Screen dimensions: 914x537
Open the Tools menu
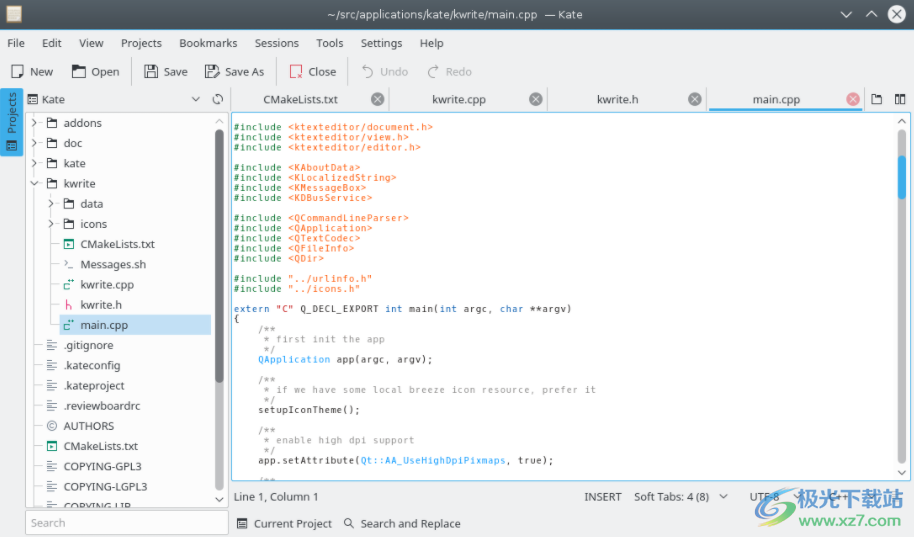[329, 43]
